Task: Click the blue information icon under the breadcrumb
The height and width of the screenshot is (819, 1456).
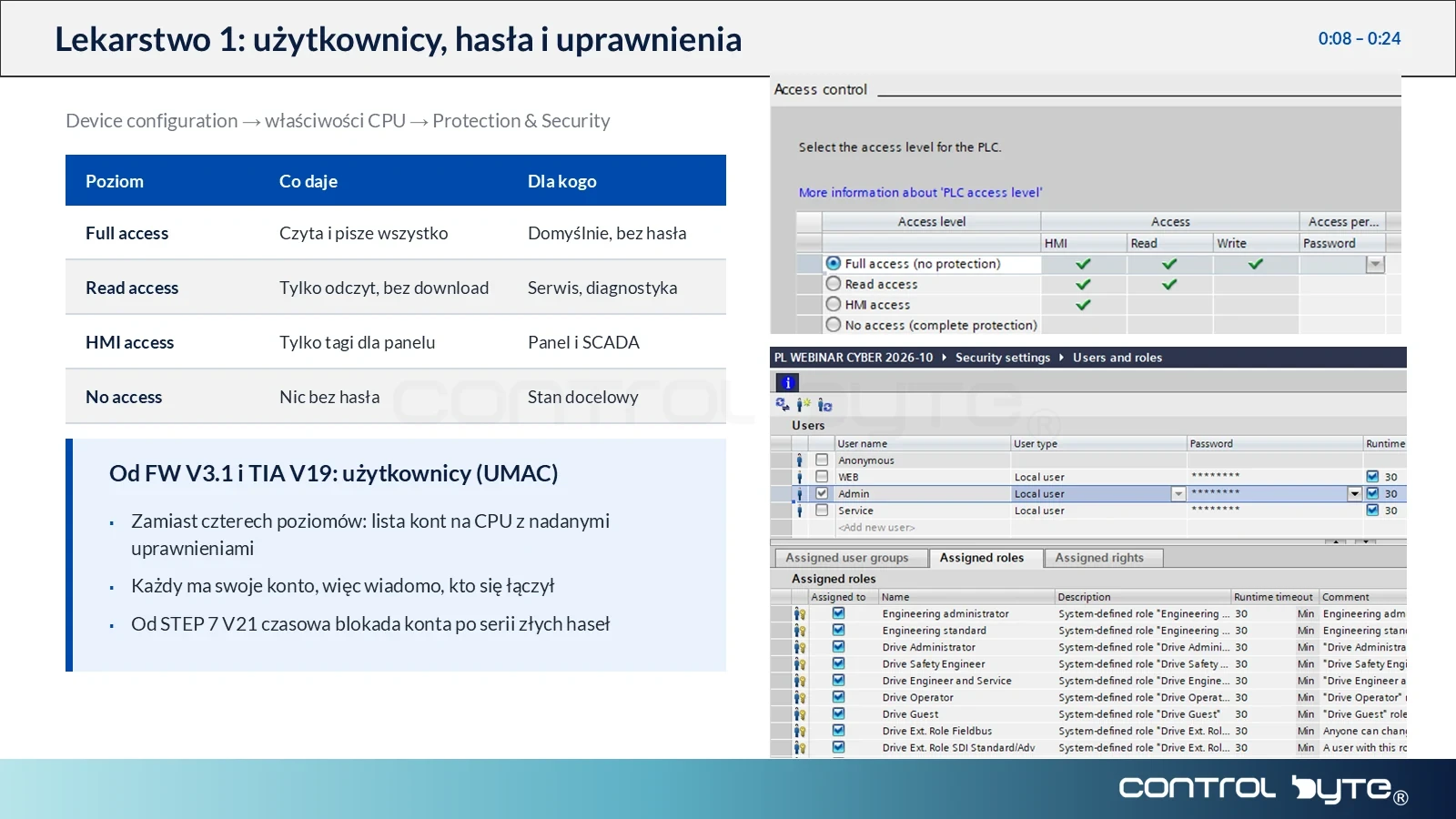Action: (x=788, y=383)
